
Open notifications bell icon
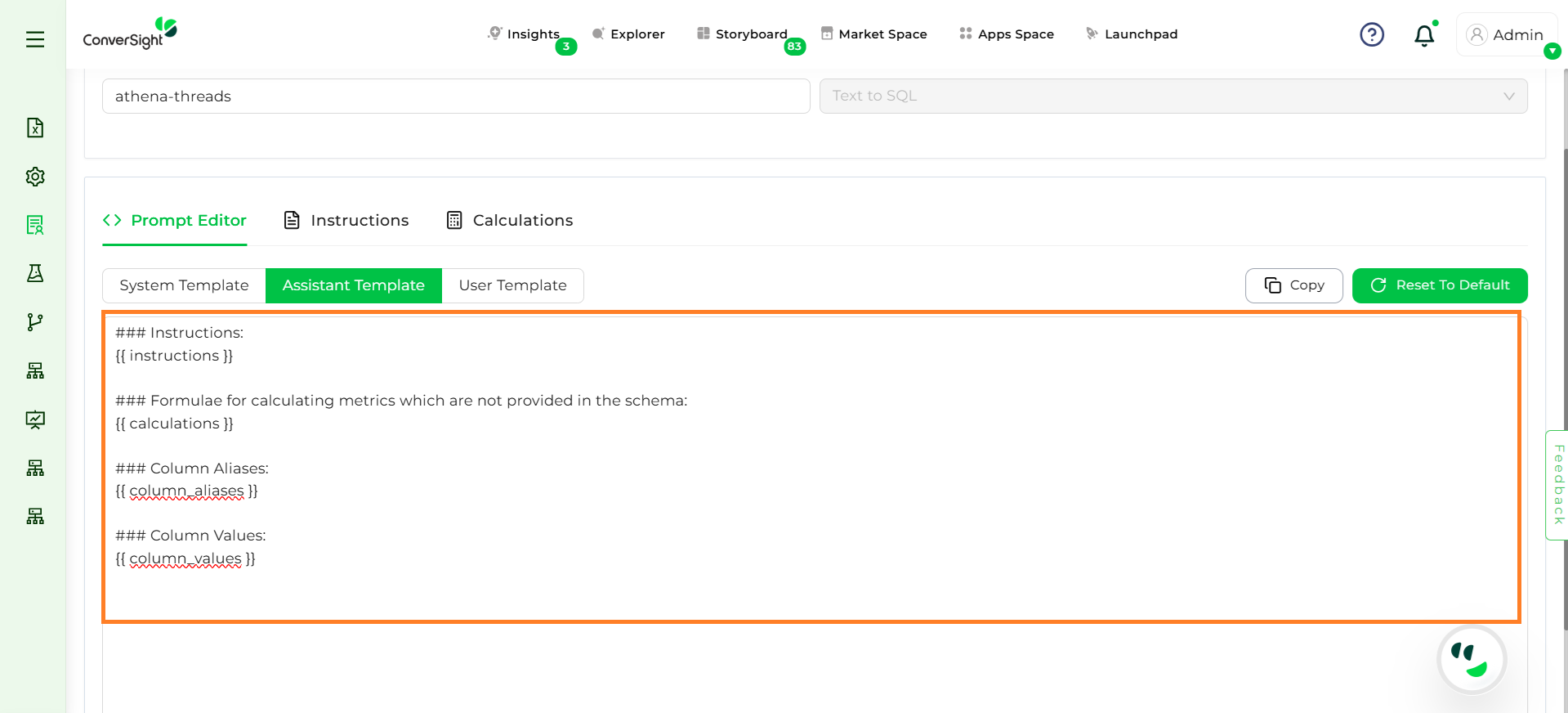tap(1424, 35)
